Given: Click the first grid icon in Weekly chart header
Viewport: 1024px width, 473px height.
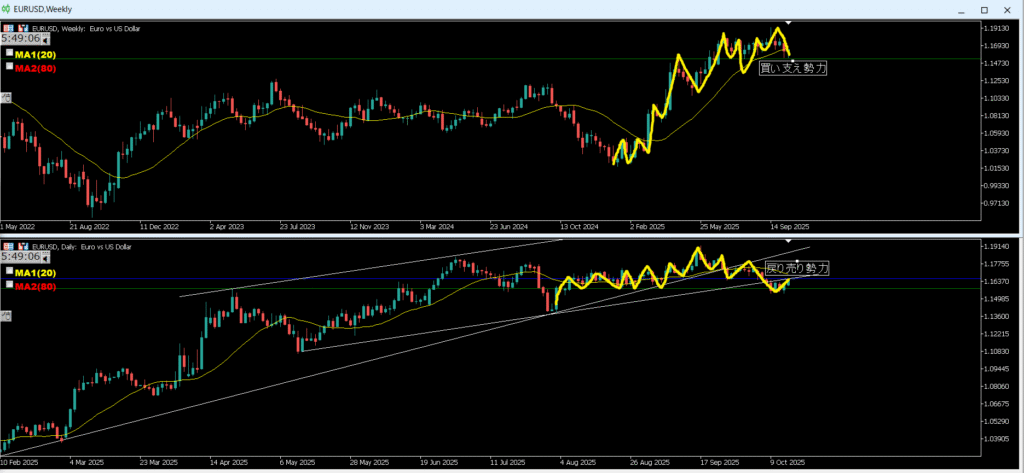Looking at the screenshot, I should click(x=7, y=28).
